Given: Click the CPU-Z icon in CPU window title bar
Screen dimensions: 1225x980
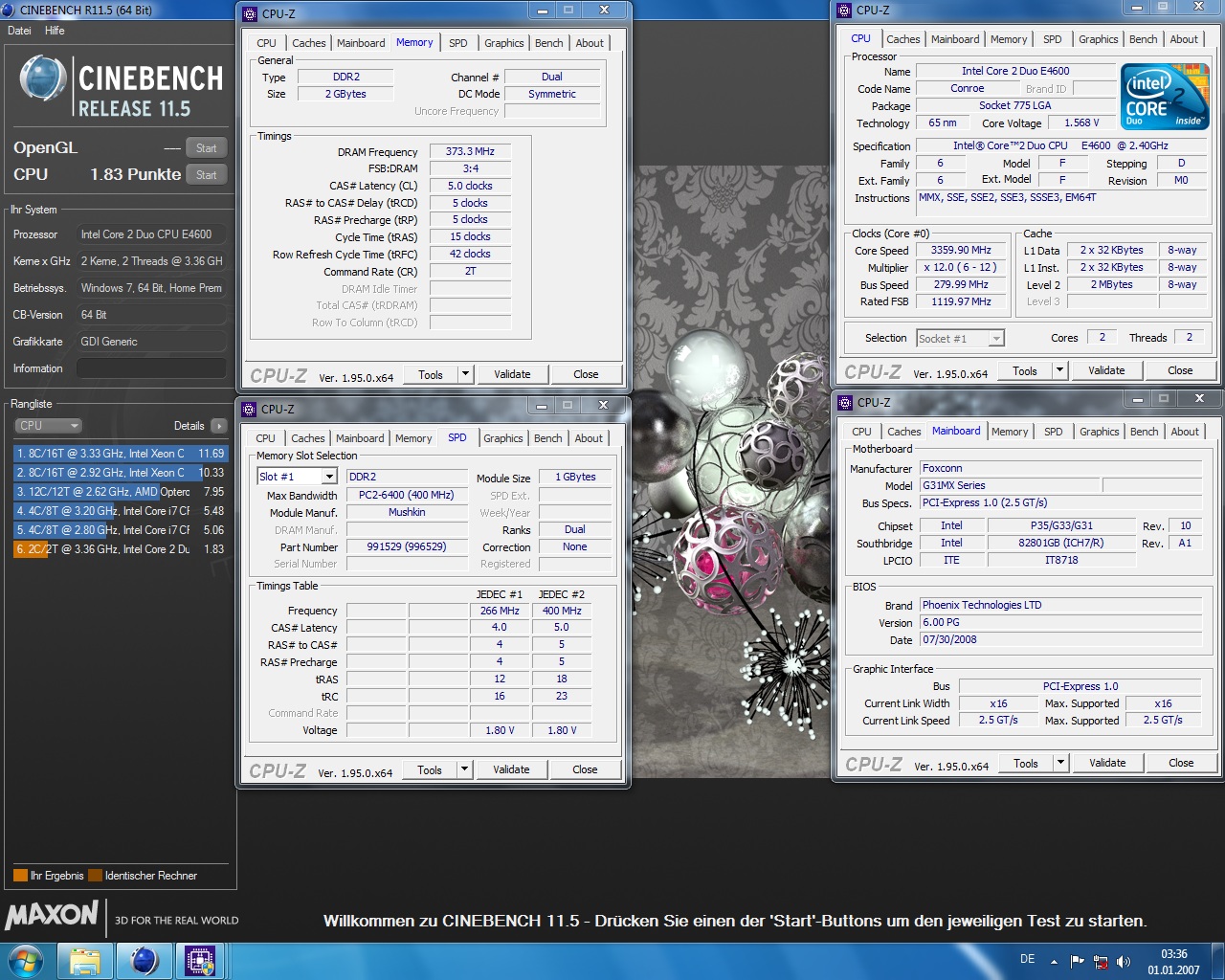Looking at the screenshot, I should coord(844,11).
